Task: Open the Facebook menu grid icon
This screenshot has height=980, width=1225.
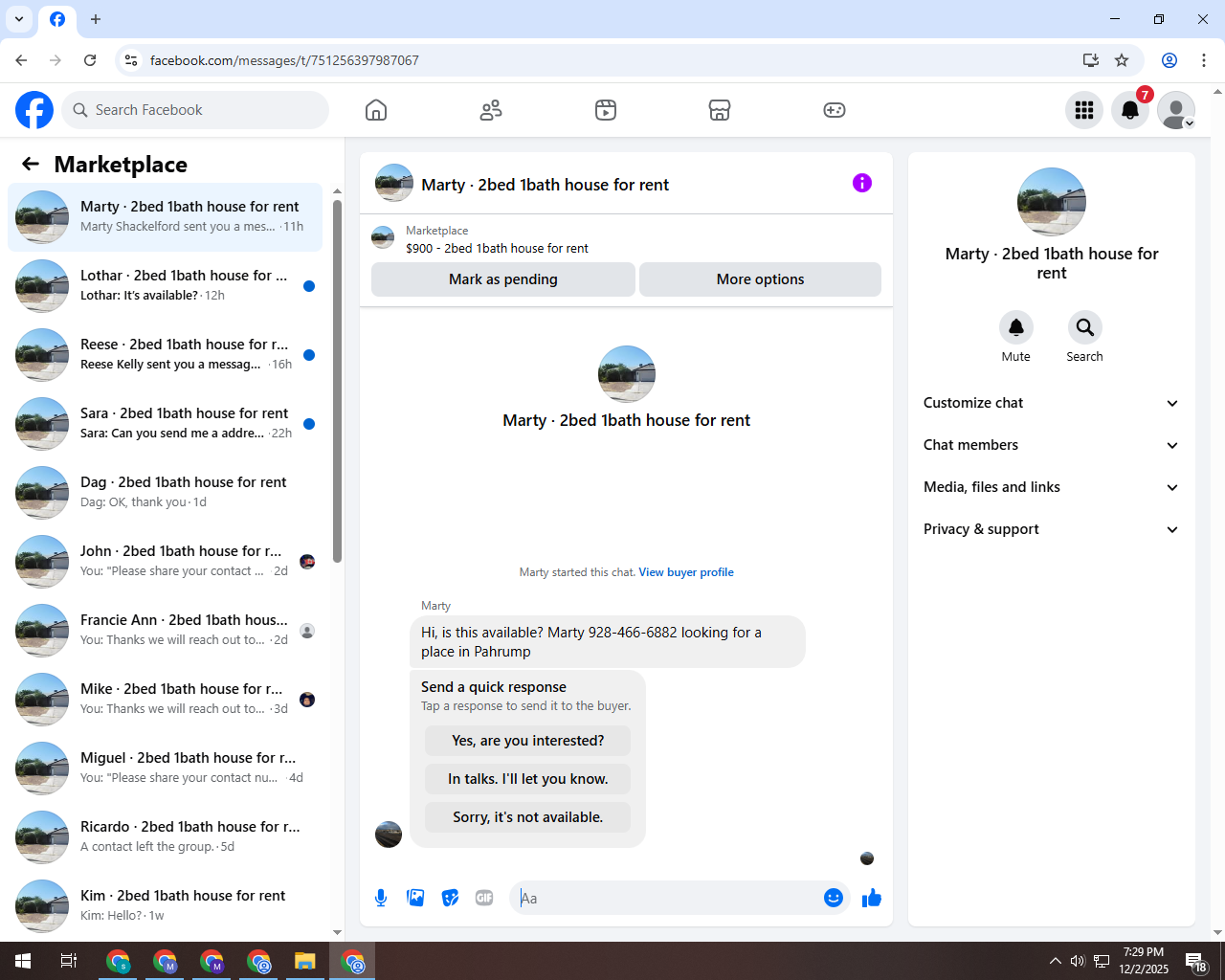Action: click(x=1084, y=110)
